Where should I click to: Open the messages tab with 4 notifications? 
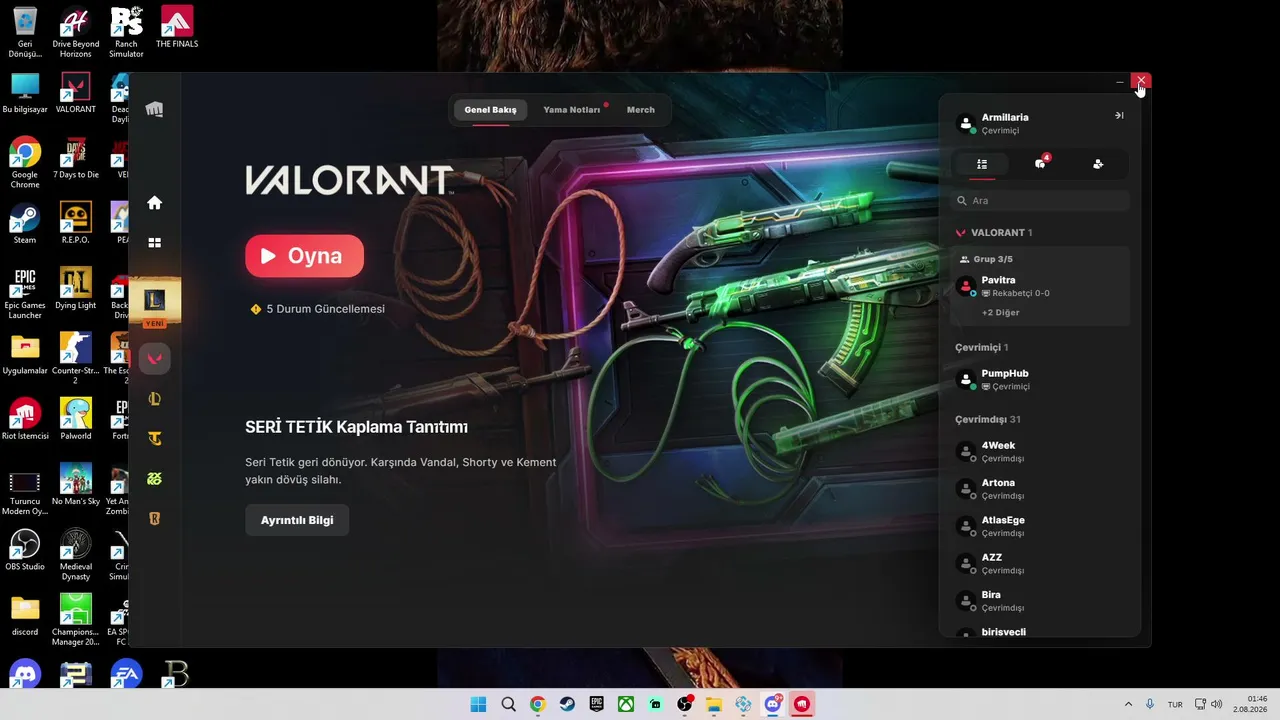[x=1040, y=164]
